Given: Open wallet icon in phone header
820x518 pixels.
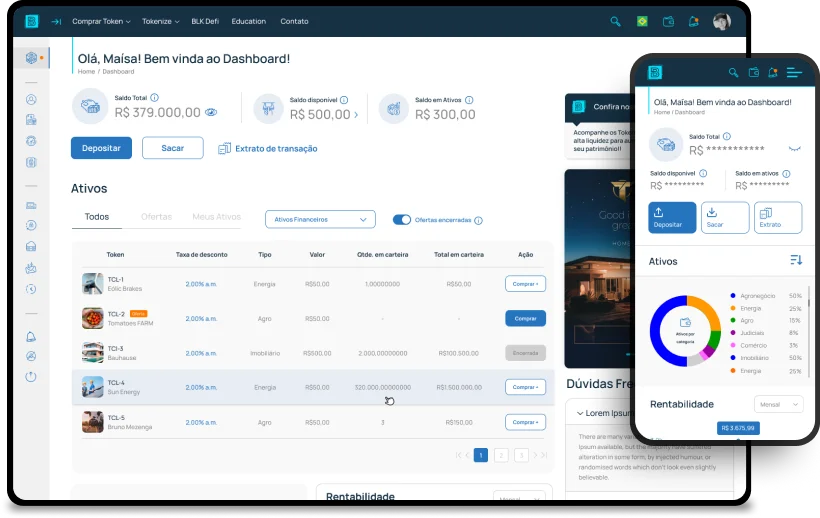Looking at the screenshot, I should (x=754, y=73).
